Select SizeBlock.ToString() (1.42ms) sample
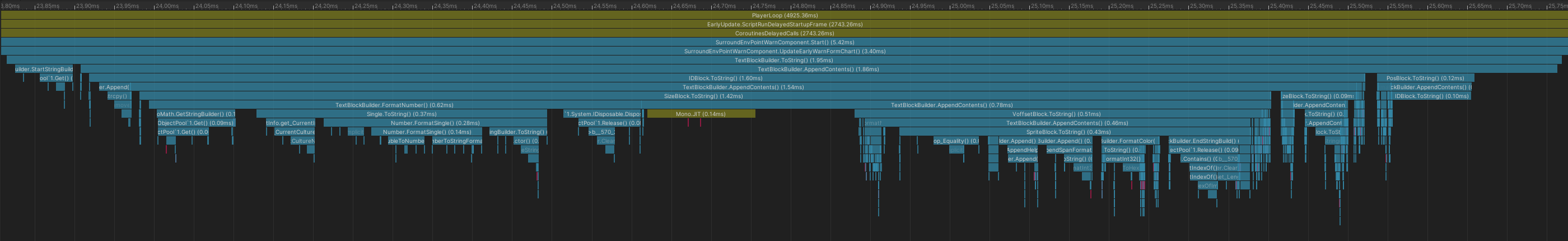 [704, 96]
